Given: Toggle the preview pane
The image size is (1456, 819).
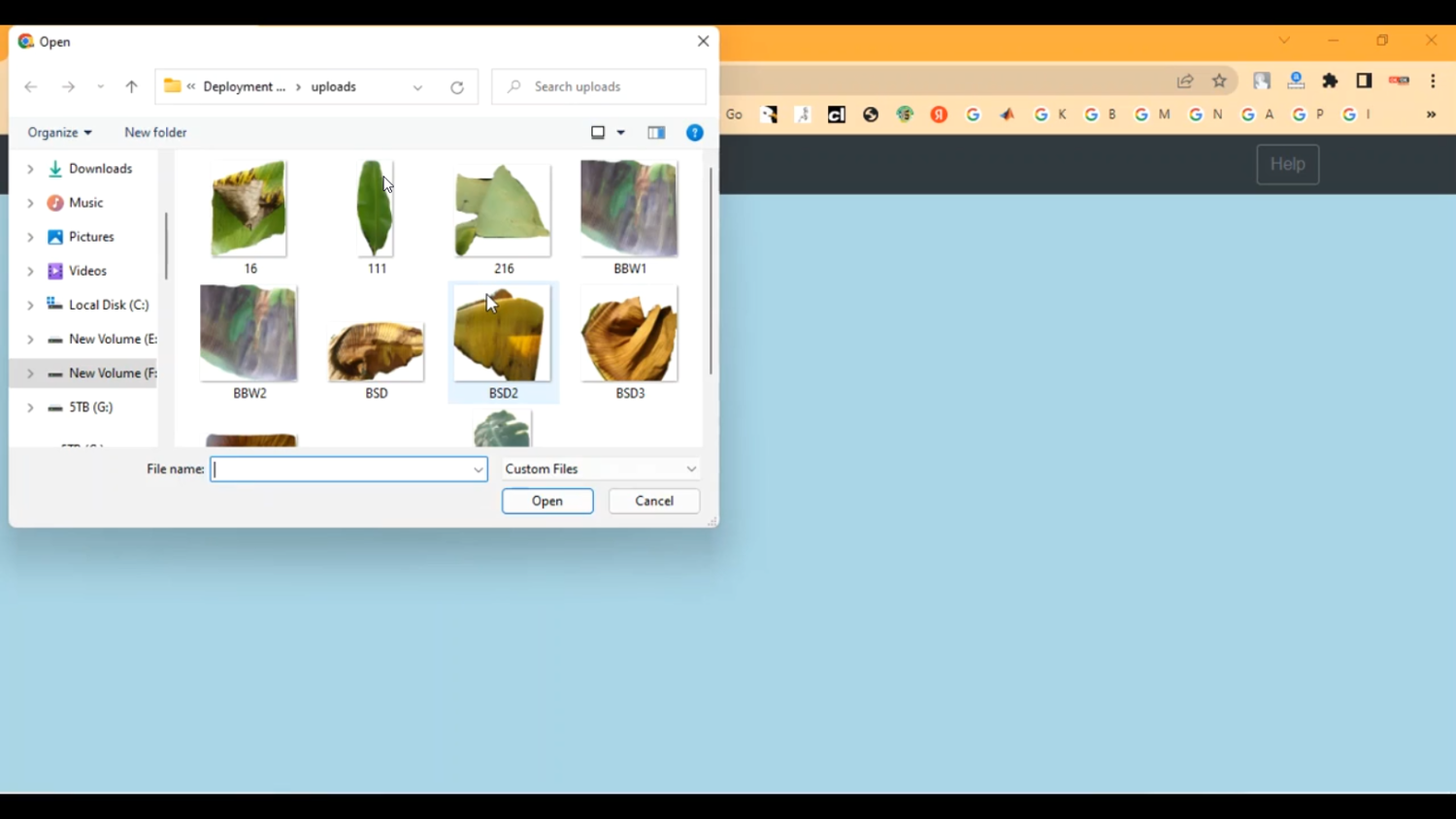Looking at the screenshot, I should coord(656,133).
